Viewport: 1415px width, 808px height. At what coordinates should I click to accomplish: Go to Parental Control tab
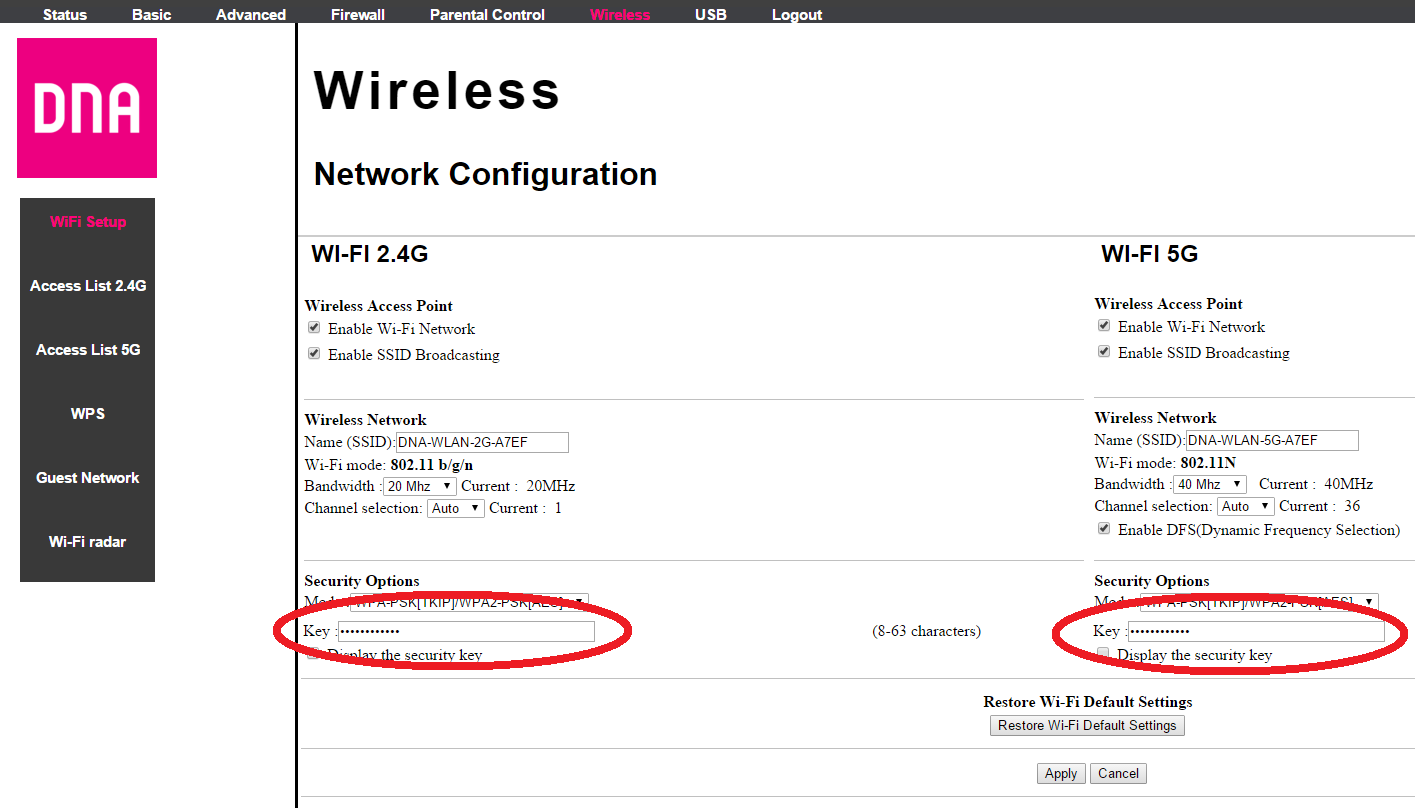(487, 14)
